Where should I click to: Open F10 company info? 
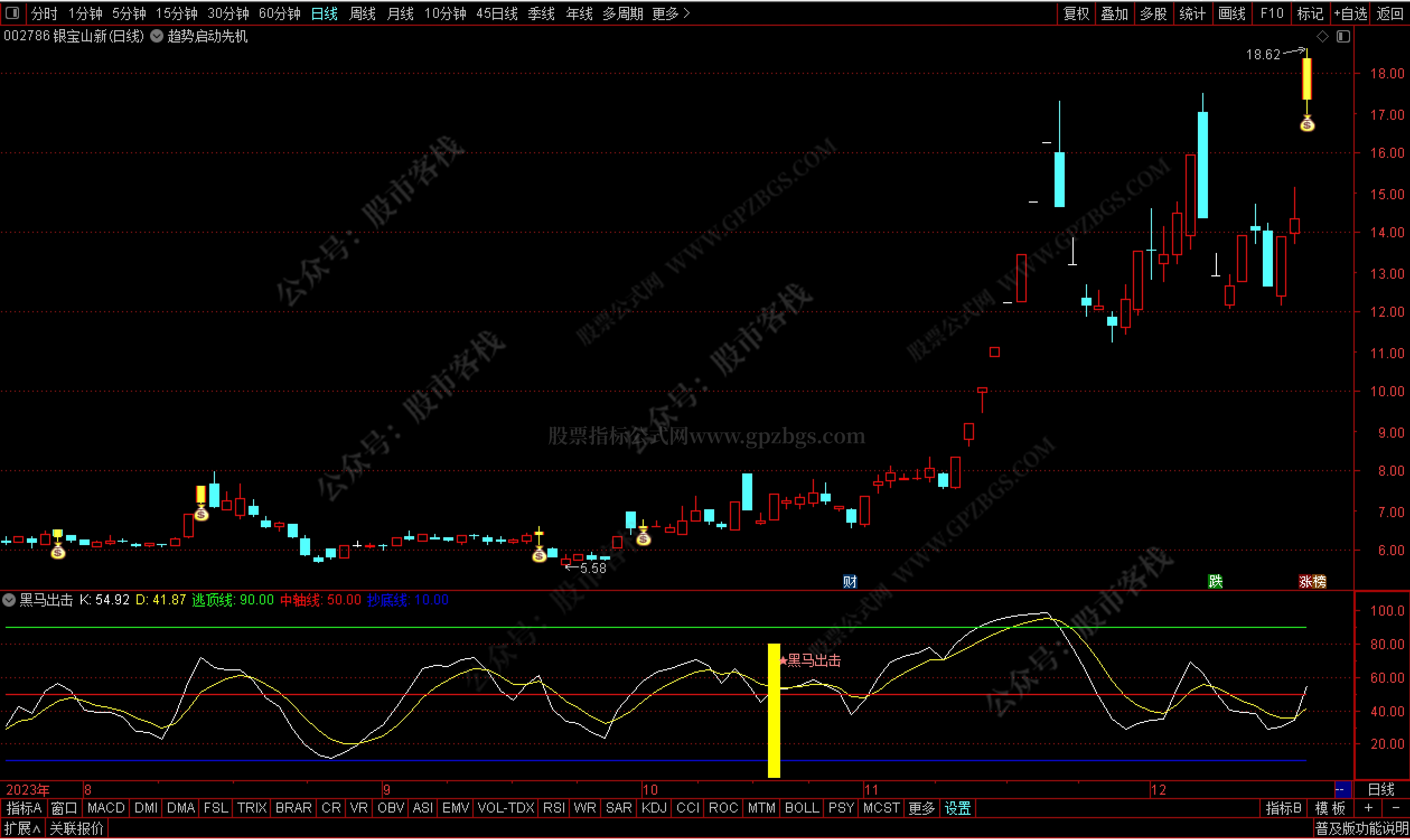pos(1271,13)
